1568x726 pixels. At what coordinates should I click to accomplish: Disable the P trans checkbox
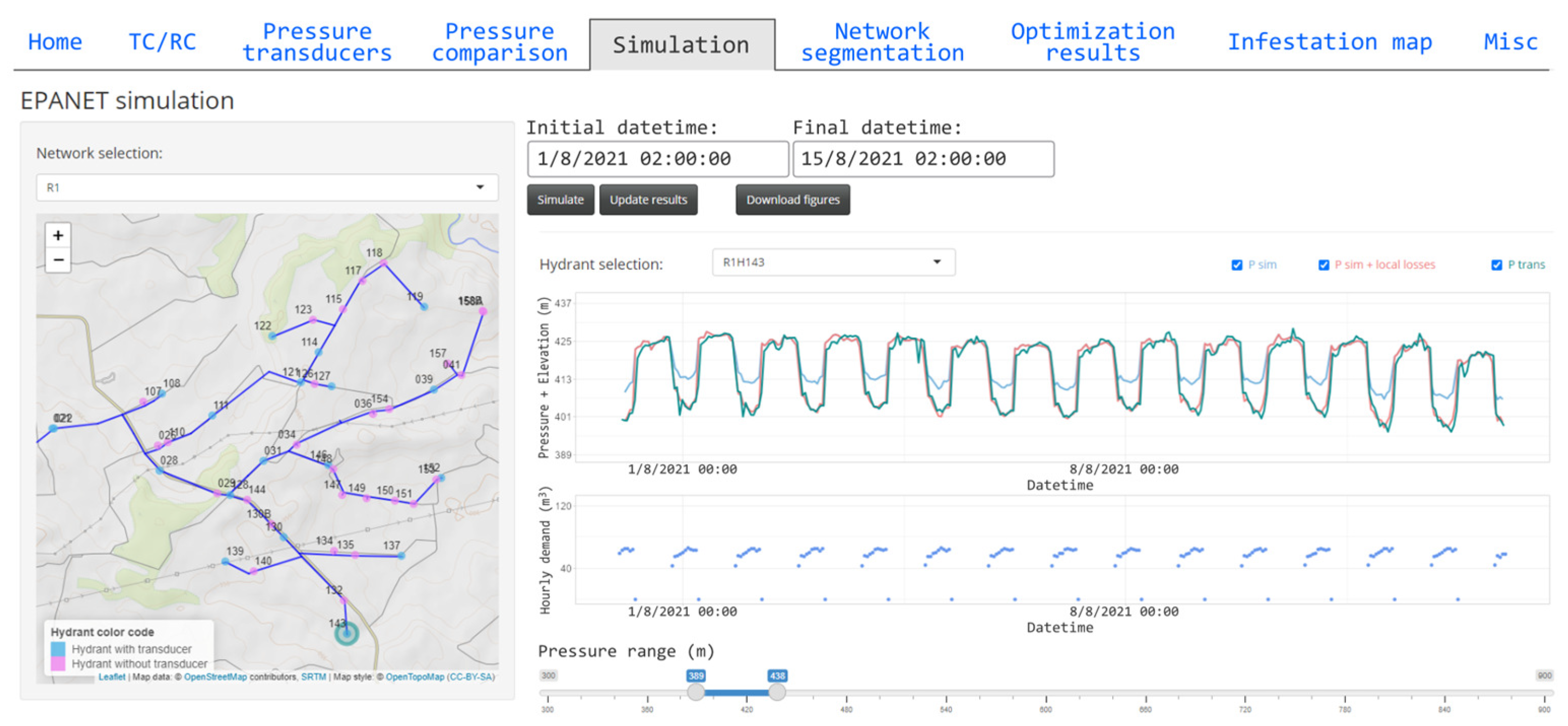point(1496,265)
